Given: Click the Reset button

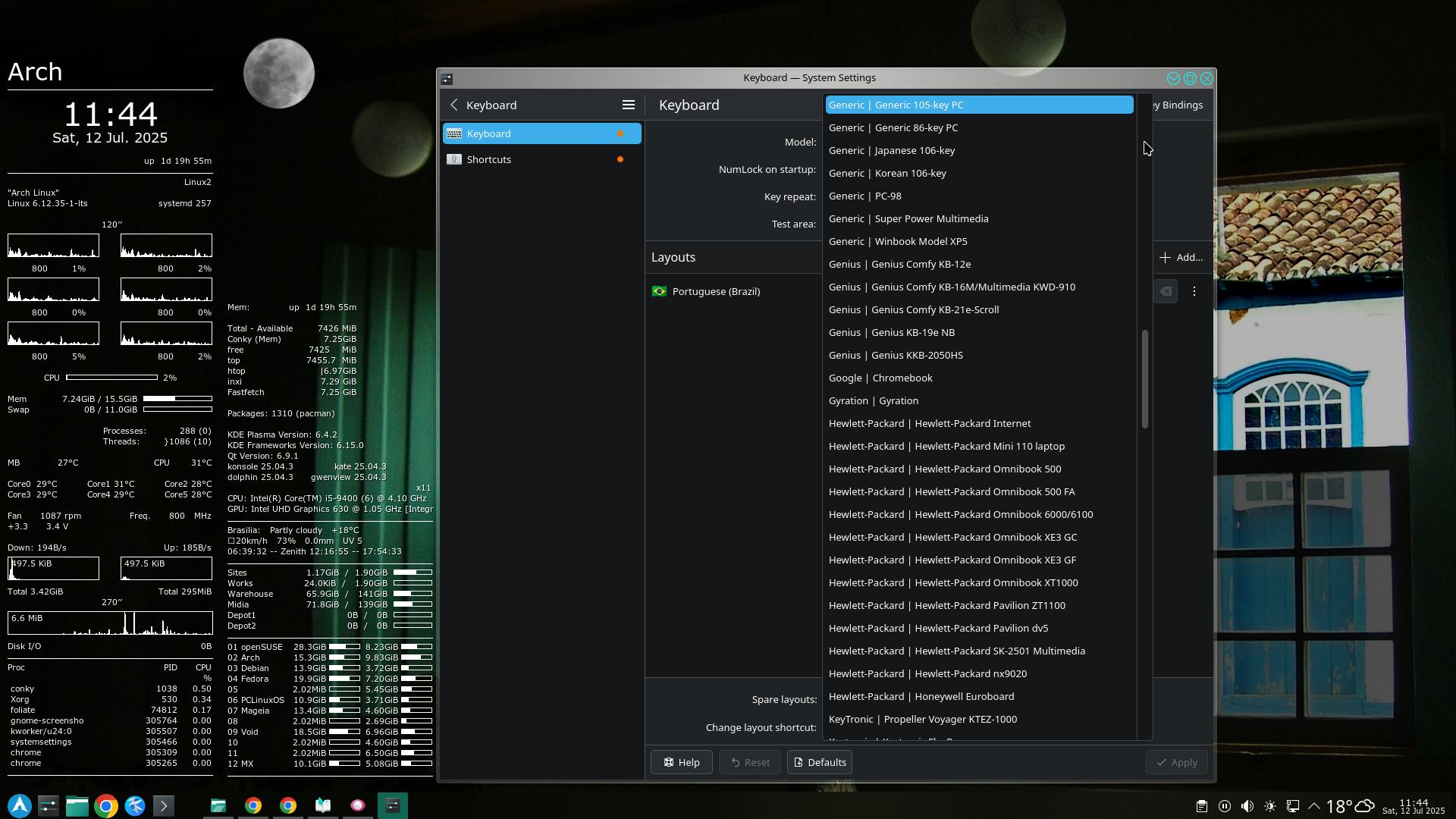Looking at the screenshot, I should coord(750,762).
